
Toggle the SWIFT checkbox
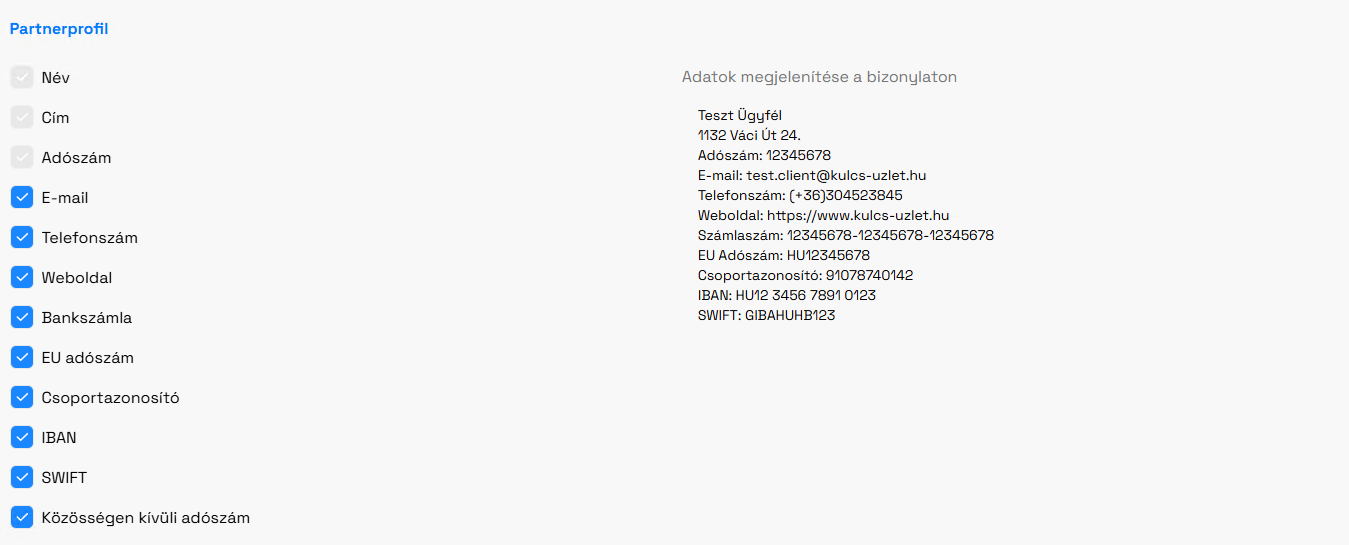(22, 477)
